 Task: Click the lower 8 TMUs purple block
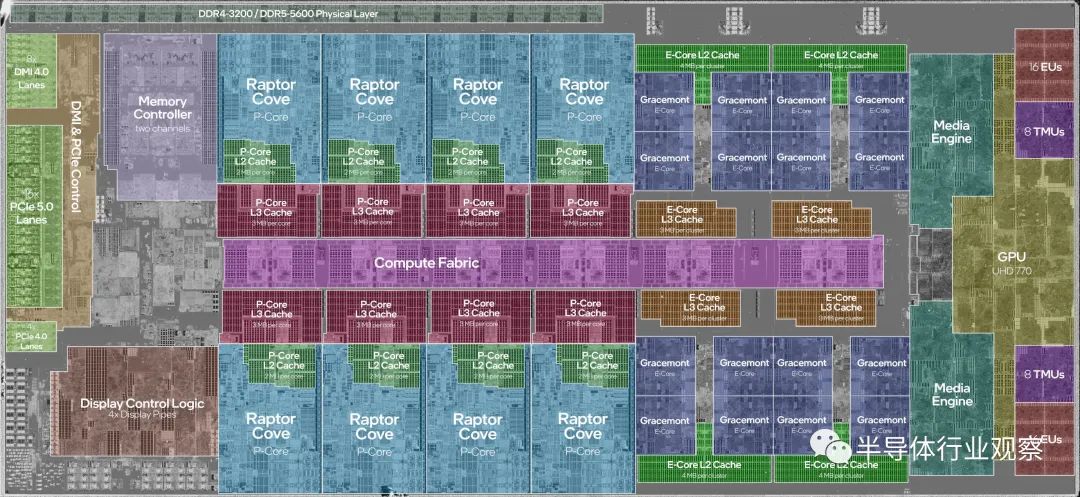(1045, 374)
